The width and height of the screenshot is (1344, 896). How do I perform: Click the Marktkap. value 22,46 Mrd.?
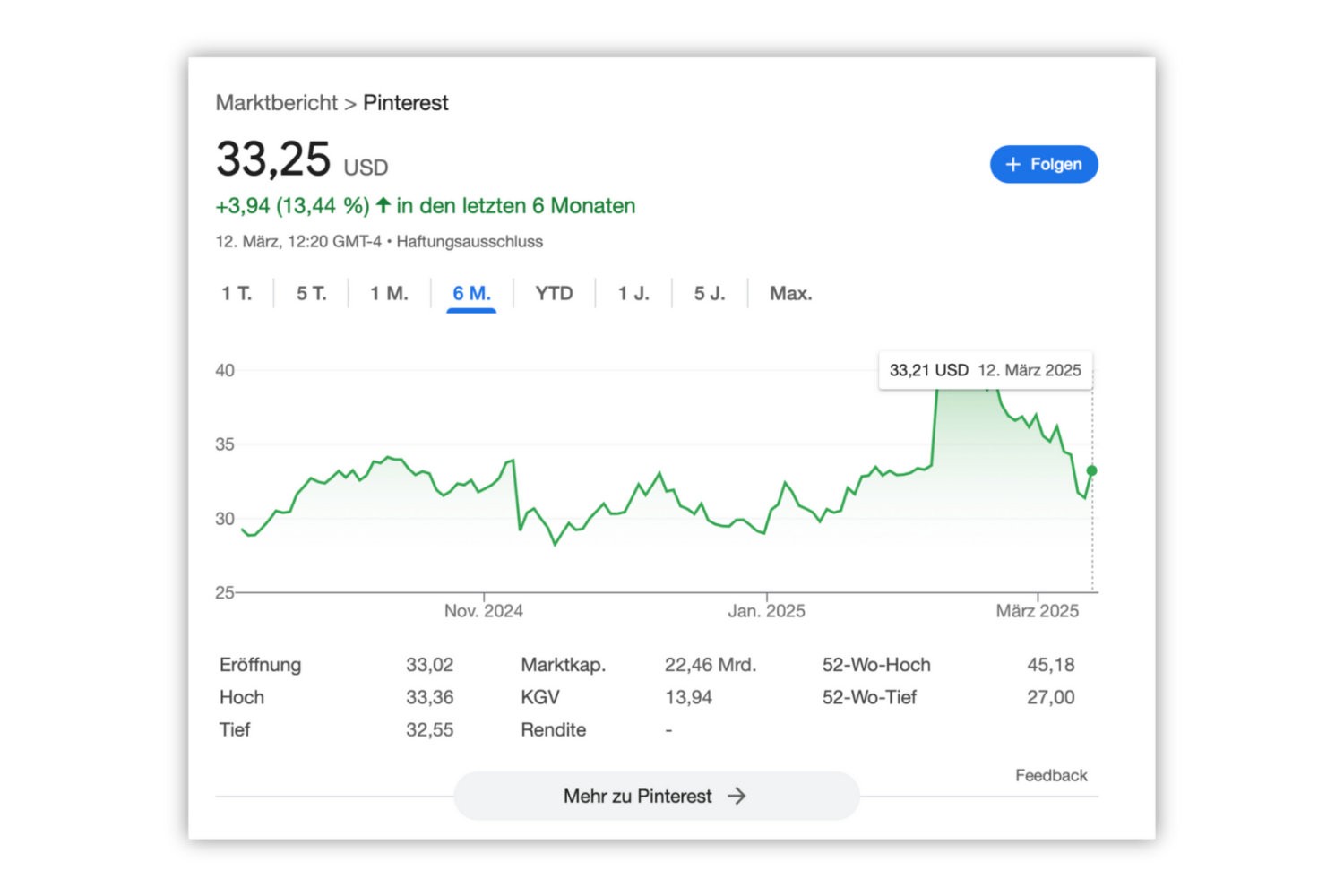(711, 665)
